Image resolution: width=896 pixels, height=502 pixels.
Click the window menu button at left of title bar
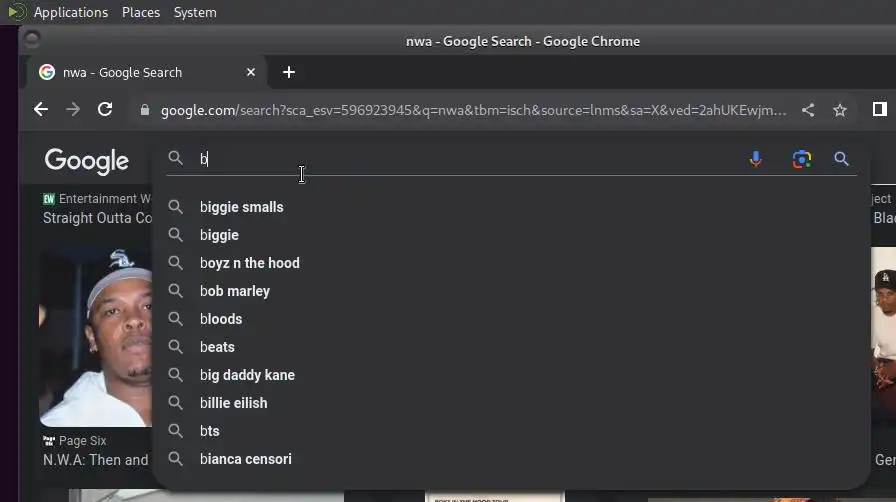[32, 39]
